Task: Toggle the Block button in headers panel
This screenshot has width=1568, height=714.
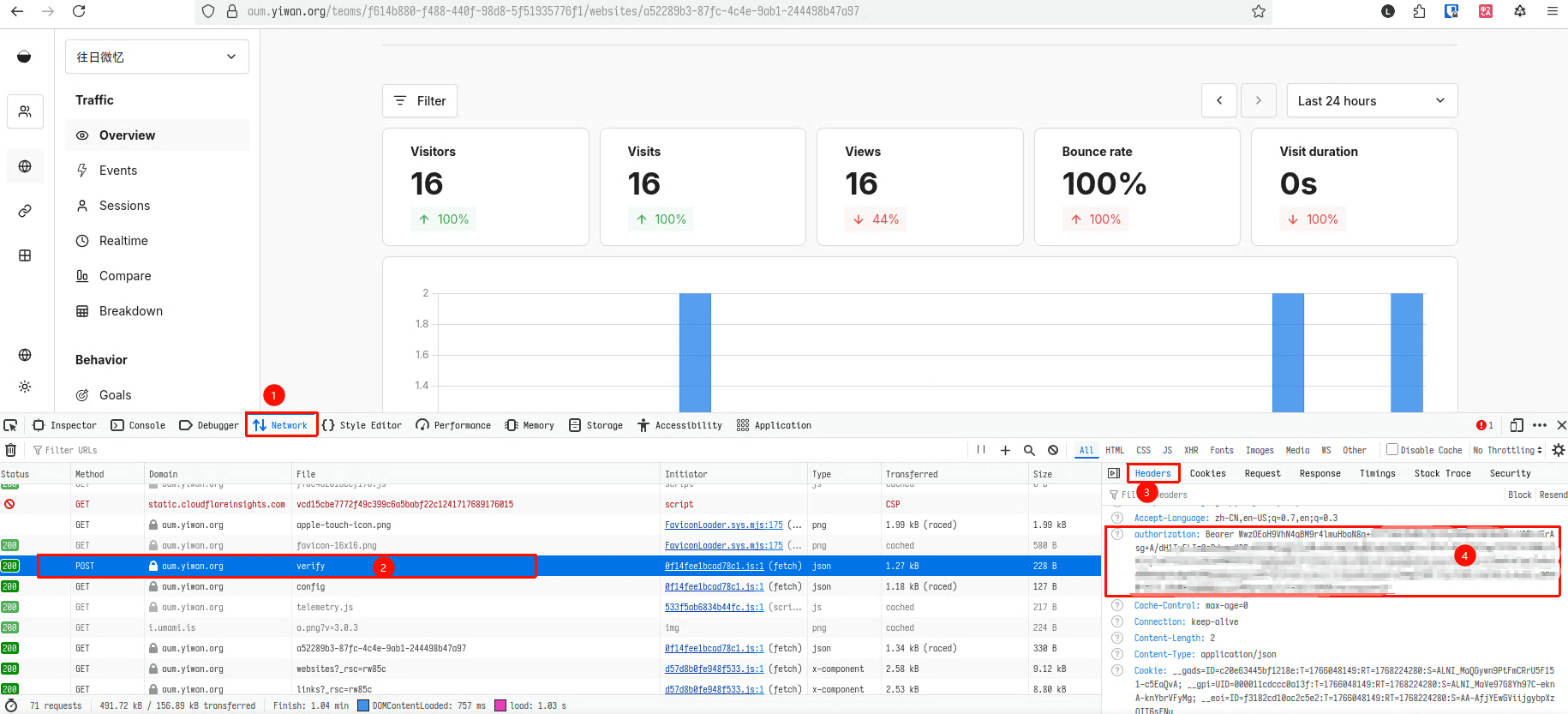Action: (x=1519, y=495)
